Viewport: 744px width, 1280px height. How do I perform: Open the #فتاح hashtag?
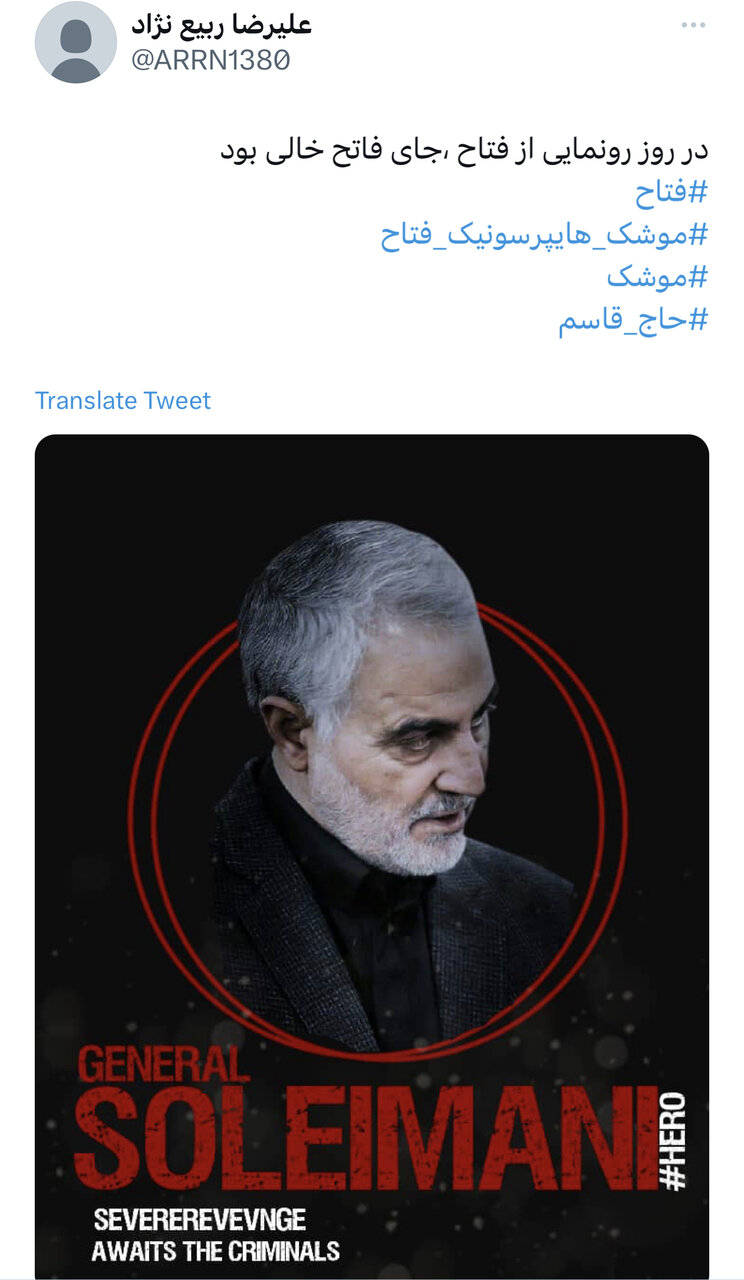point(671,192)
